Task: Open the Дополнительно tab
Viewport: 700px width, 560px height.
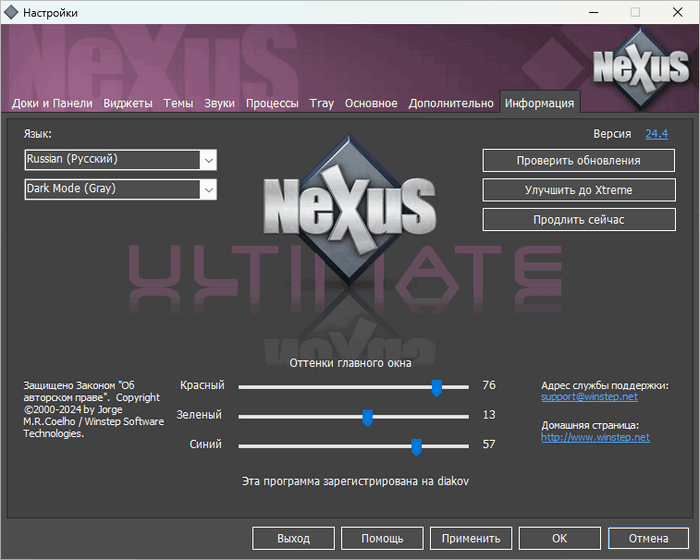Action: tap(451, 103)
